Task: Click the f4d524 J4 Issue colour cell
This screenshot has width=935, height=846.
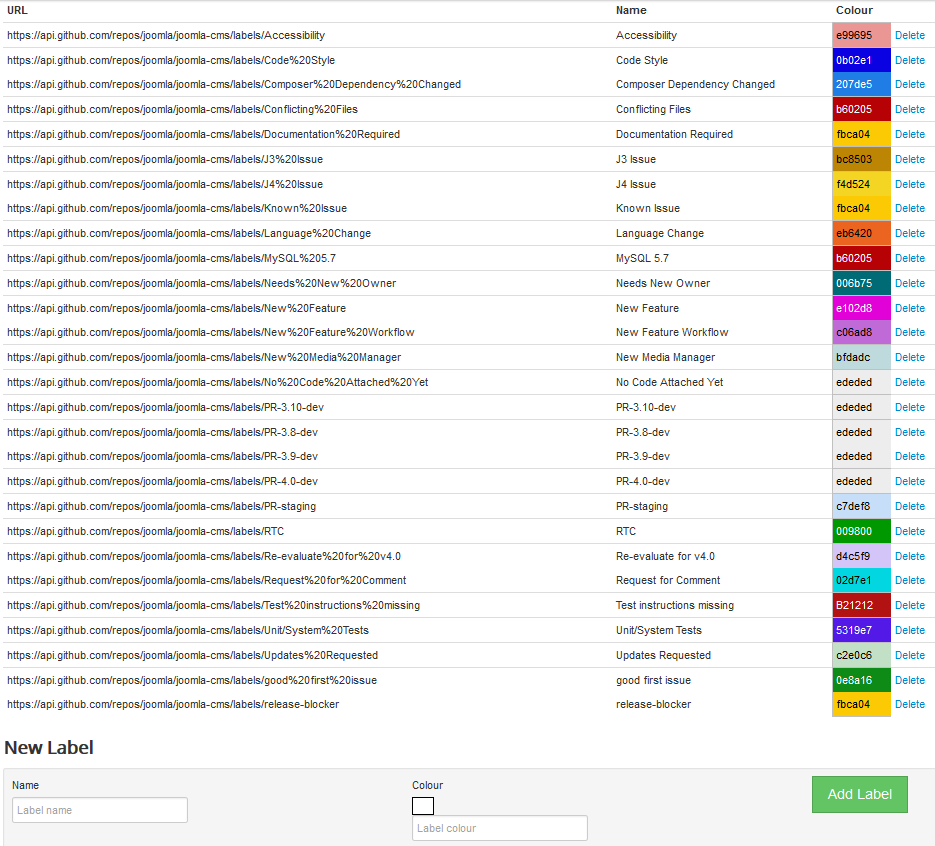Action: click(861, 184)
